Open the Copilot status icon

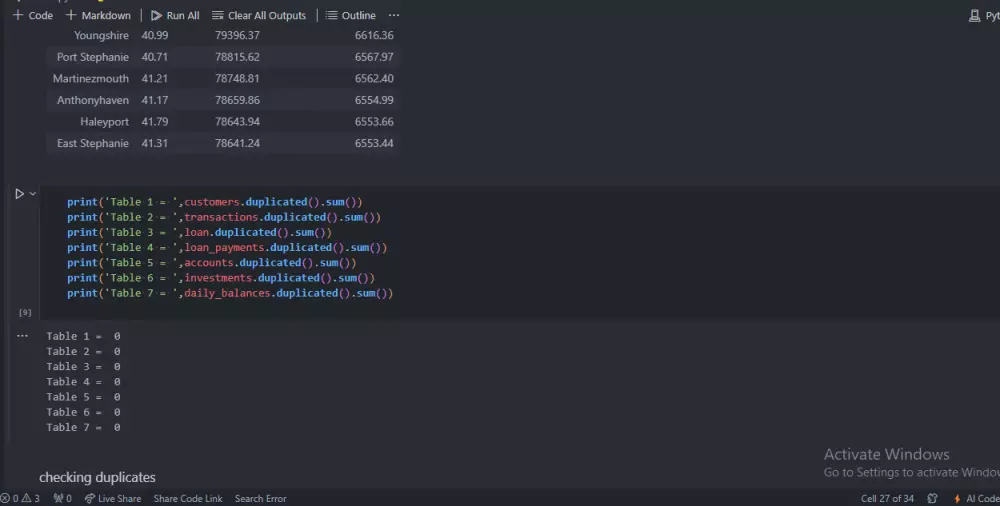[x=932, y=498]
